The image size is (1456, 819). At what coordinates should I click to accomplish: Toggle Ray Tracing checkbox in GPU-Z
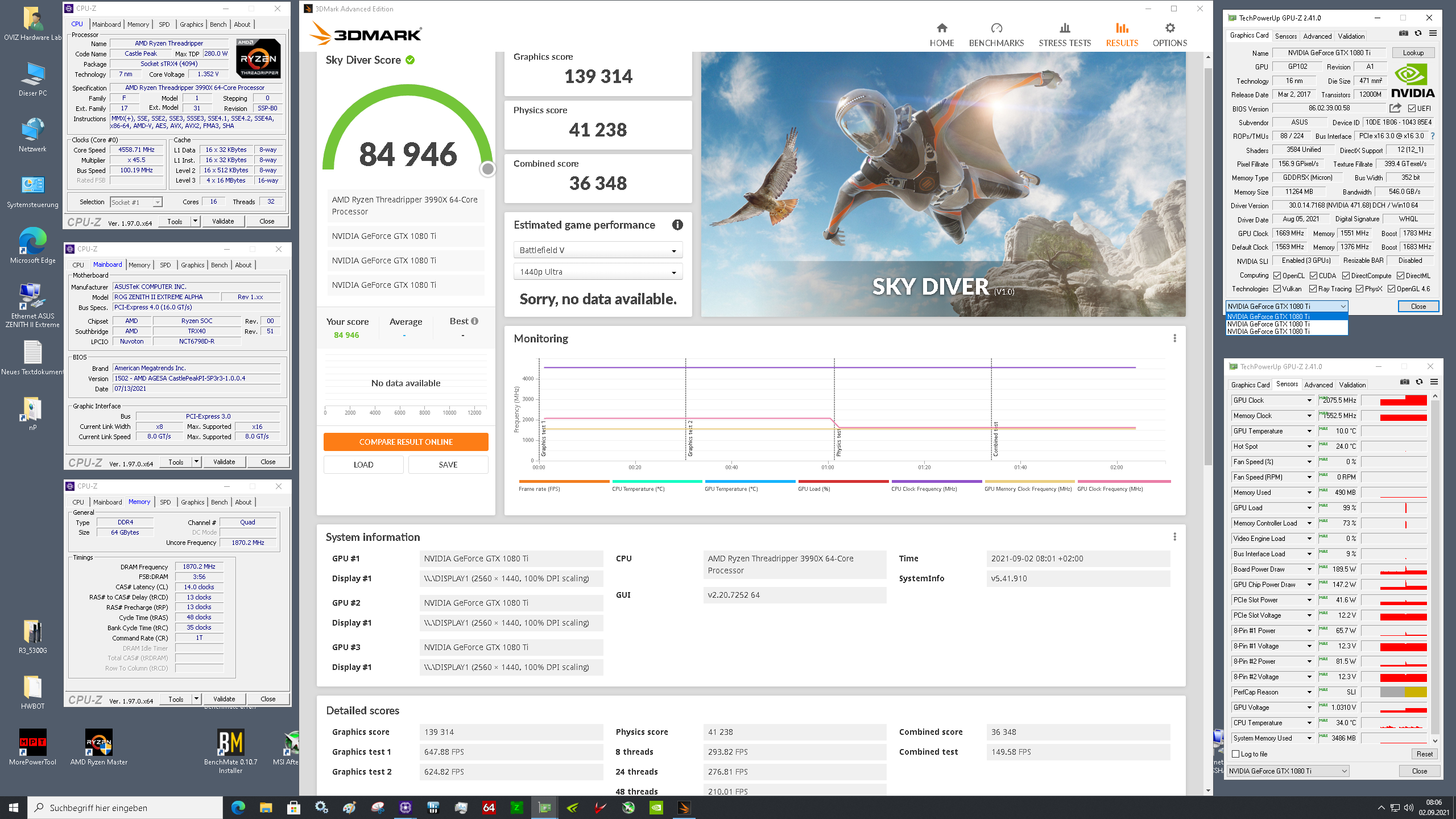tap(1313, 289)
